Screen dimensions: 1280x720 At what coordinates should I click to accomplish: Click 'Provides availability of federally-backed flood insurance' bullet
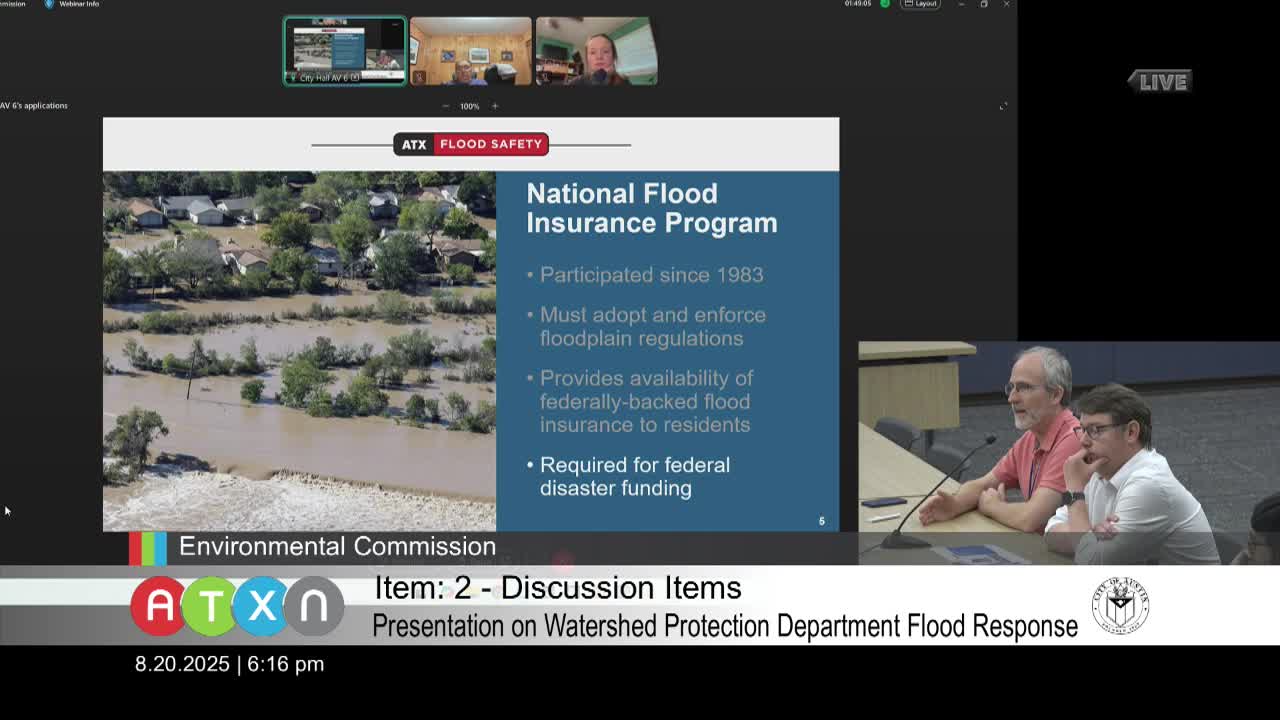tap(645, 401)
